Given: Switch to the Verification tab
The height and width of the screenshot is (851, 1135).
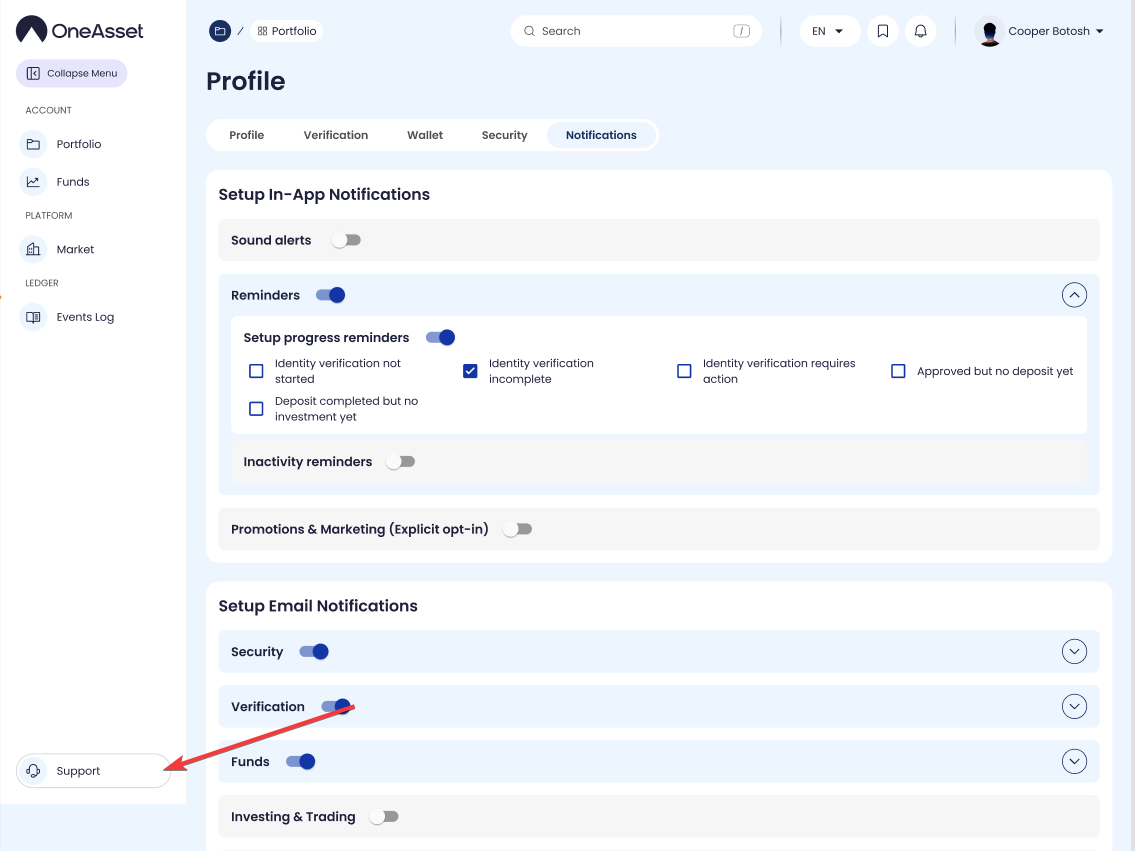Looking at the screenshot, I should point(335,135).
